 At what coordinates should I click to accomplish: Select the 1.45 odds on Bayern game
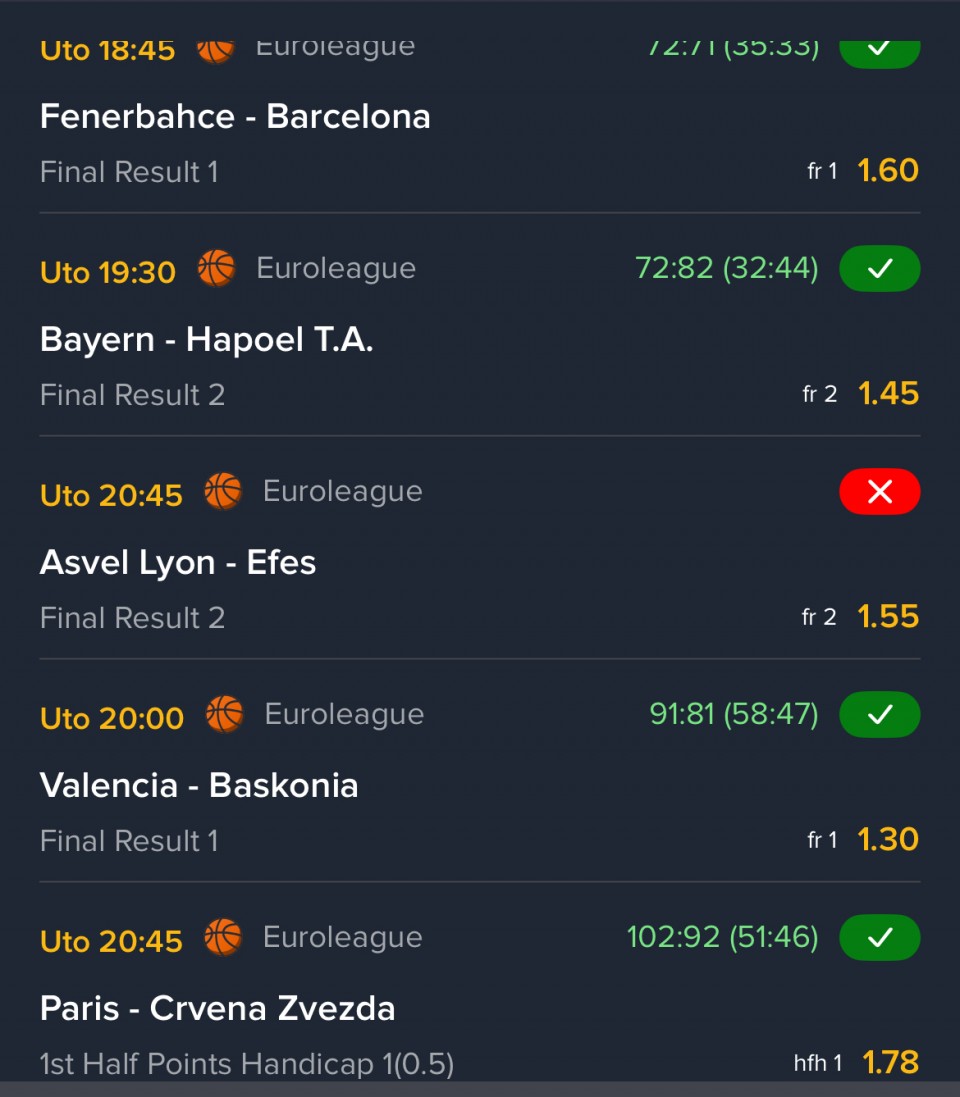pos(888,394)
